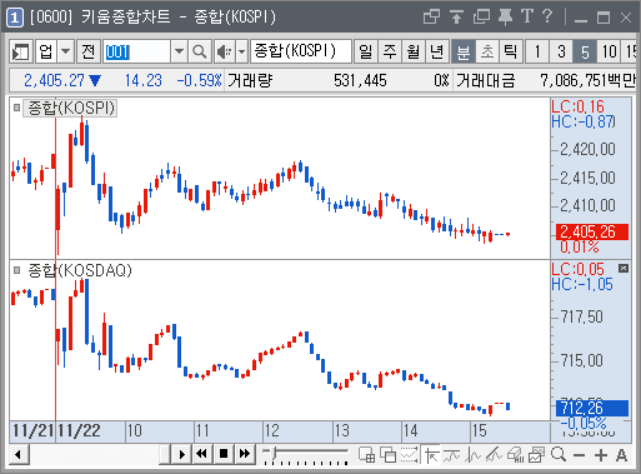Select minute (분) chart mode

(x=463, y=52)
